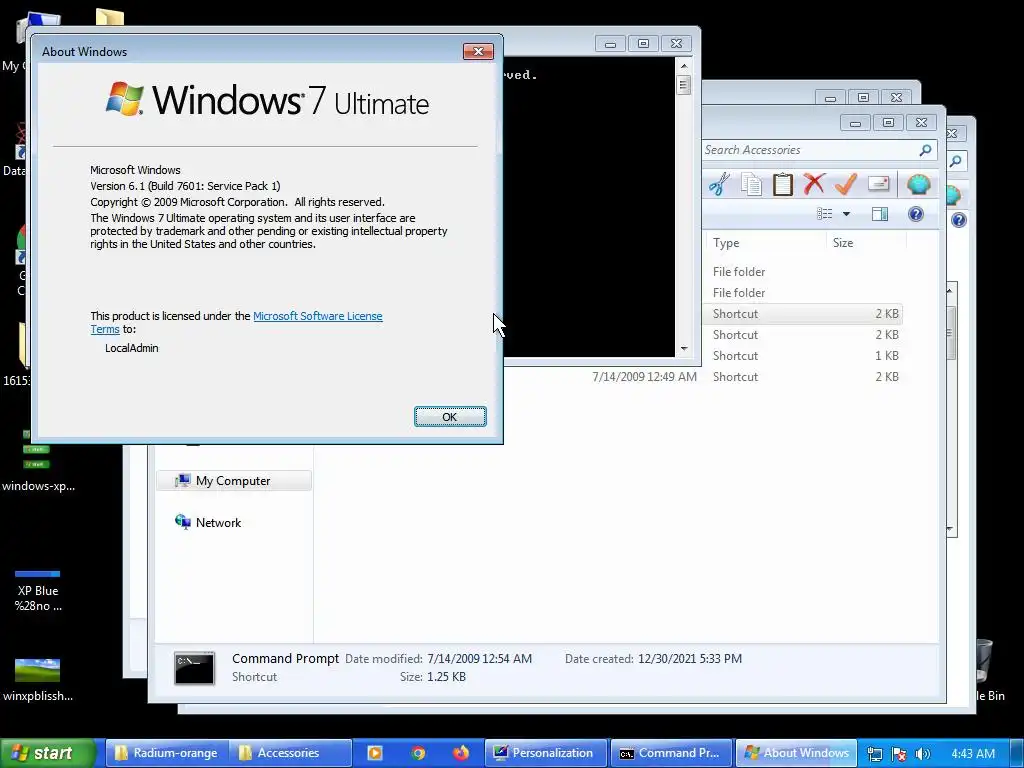Switch to Accessories taskbar button
The image size is (1024, 768).
click(289, 753)
